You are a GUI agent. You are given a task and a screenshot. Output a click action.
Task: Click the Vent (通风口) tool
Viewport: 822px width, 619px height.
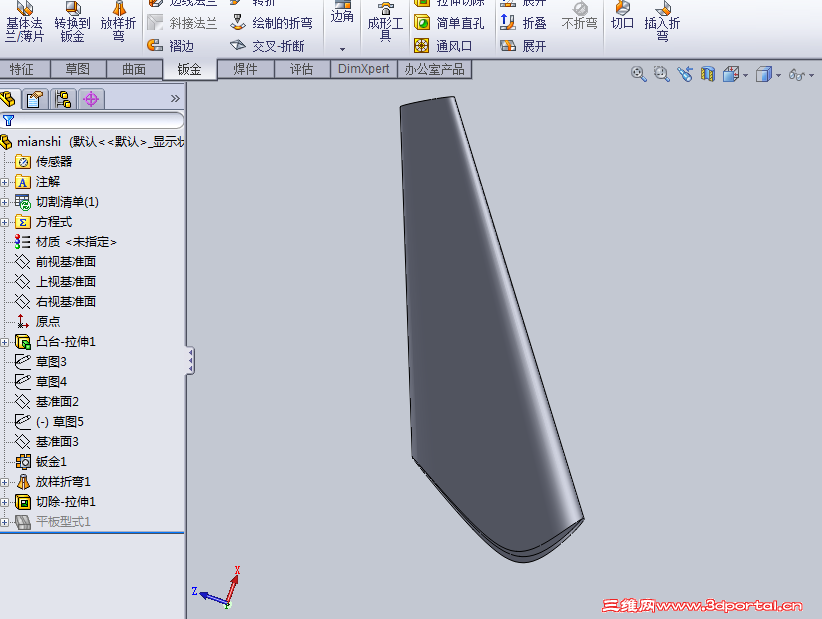pyautogui.click(x=444, y=46)
